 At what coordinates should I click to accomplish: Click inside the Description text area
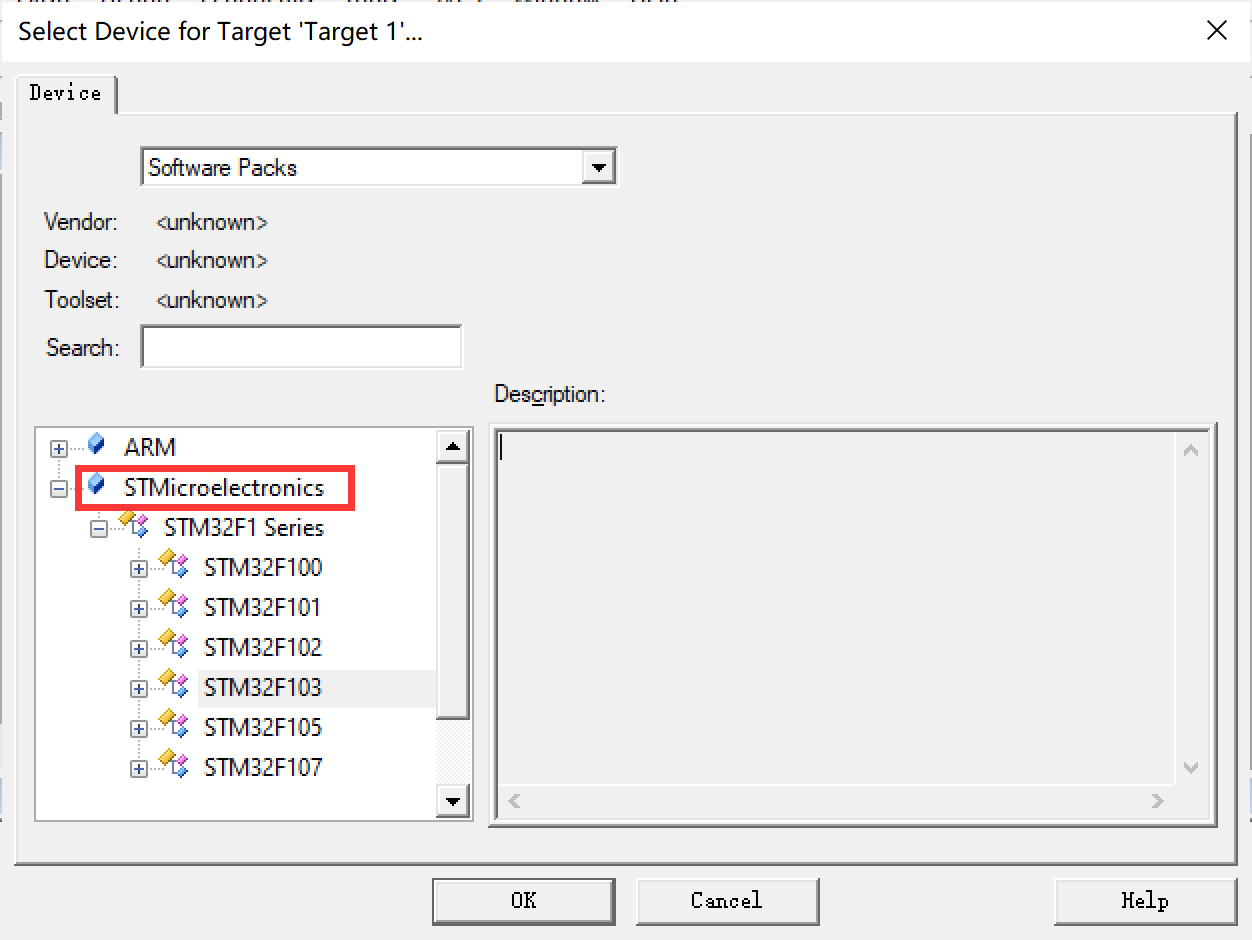(836, 608)
